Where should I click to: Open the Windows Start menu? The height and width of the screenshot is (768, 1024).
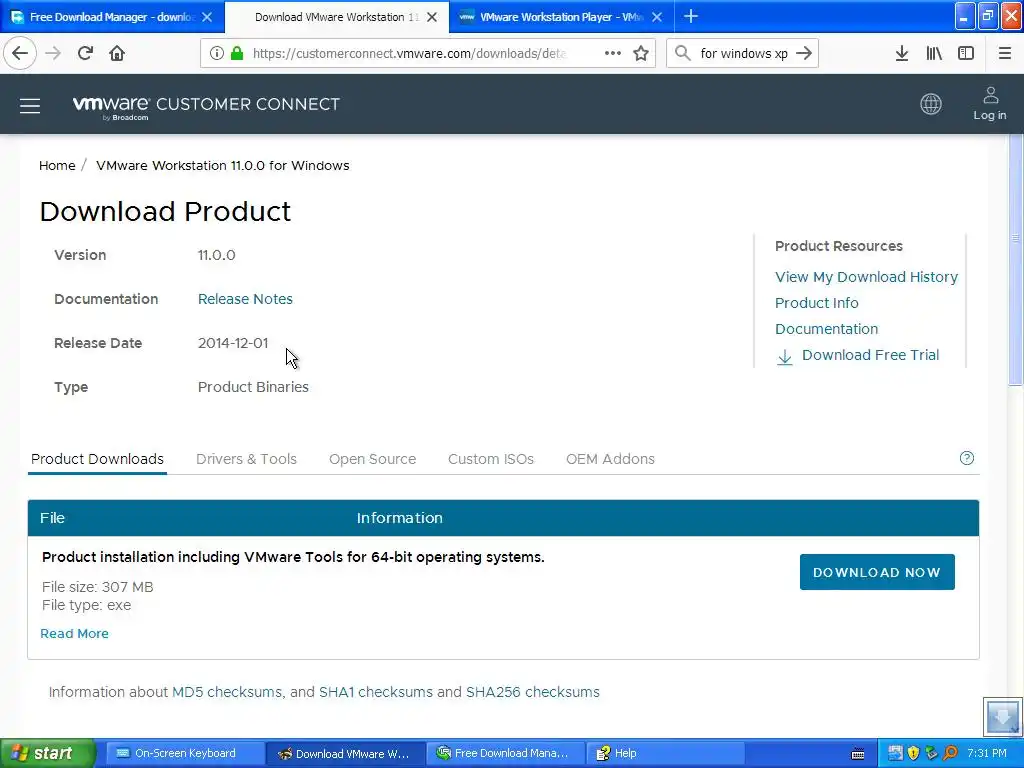47,753
